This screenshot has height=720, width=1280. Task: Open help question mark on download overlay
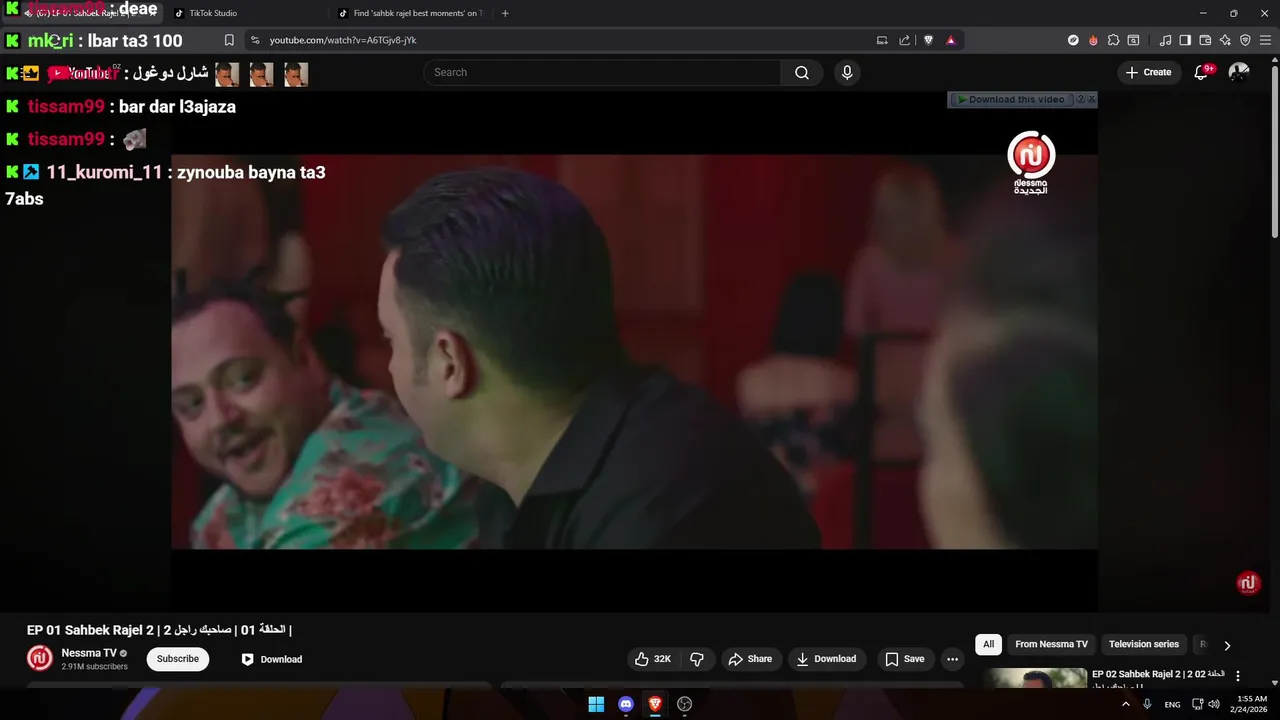1080,100
